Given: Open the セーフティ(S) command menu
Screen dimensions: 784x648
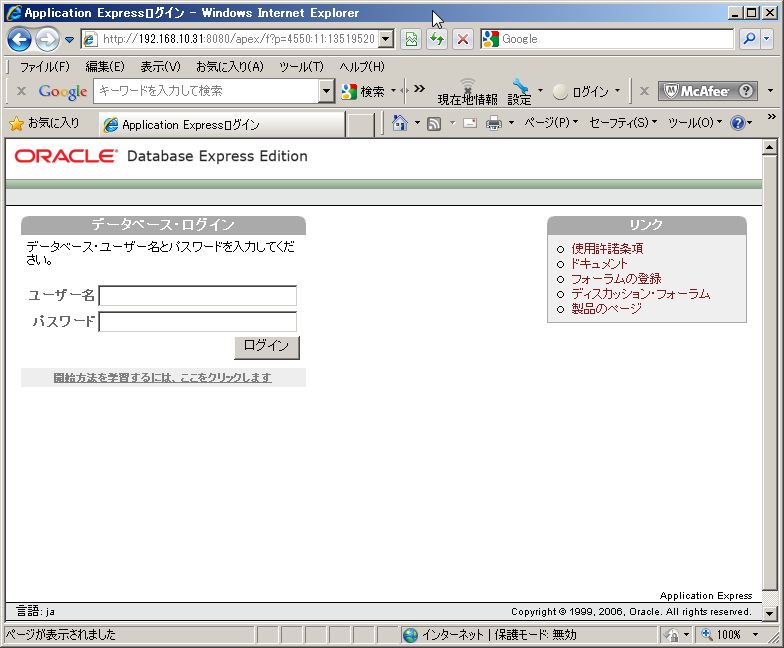Looking at the screenshot, I should 623,122.
